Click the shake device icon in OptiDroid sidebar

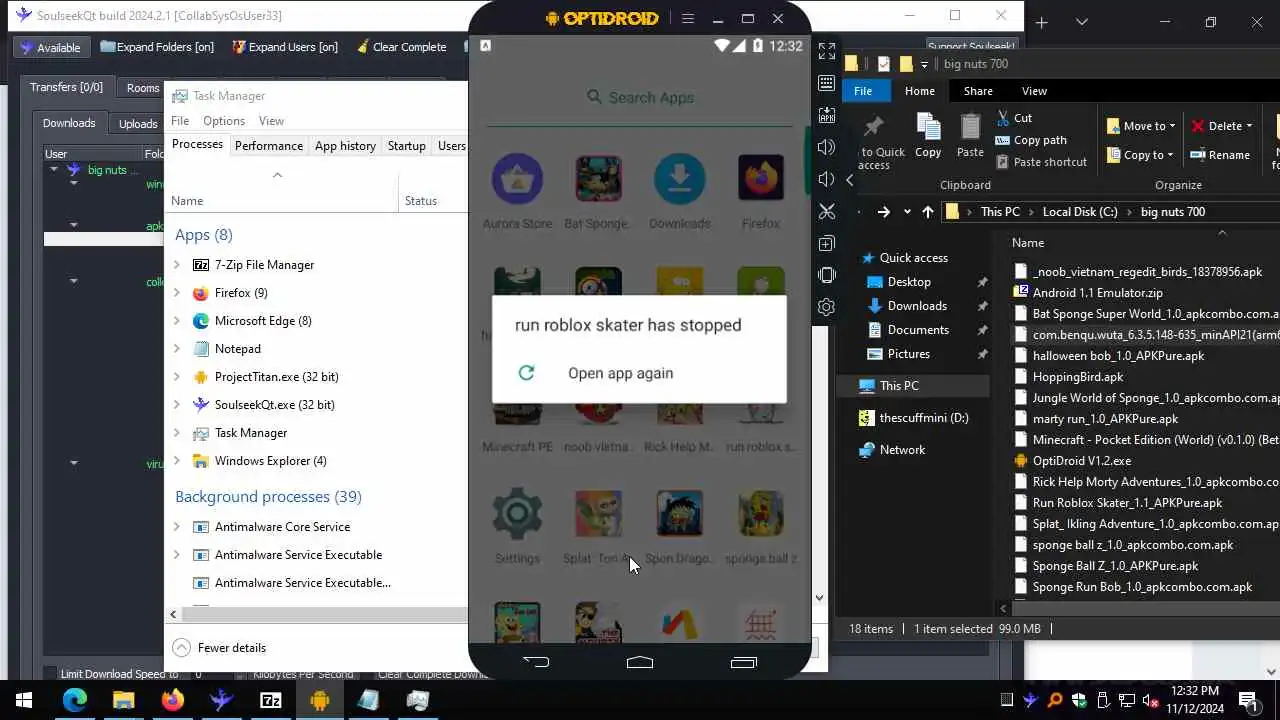(x=826, y=275)
